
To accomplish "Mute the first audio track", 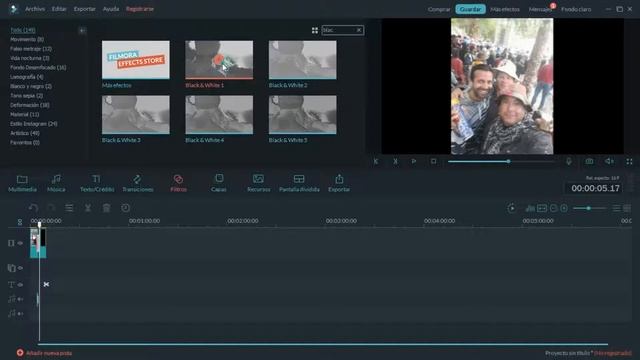I will (x=20, y=299).
